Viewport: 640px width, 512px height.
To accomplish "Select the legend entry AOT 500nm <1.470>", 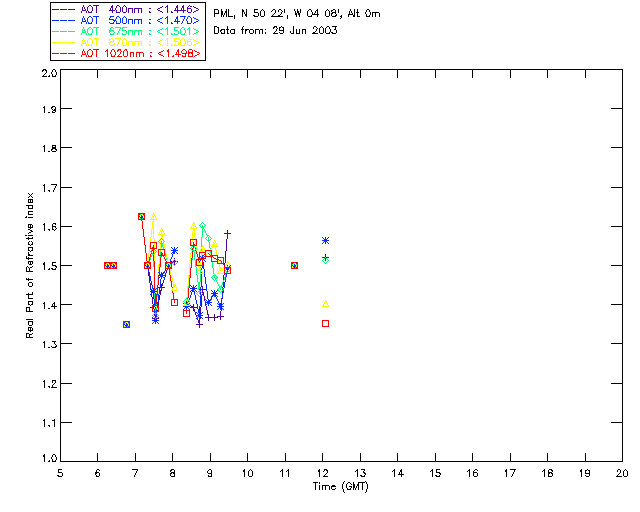I will point(126,20).
